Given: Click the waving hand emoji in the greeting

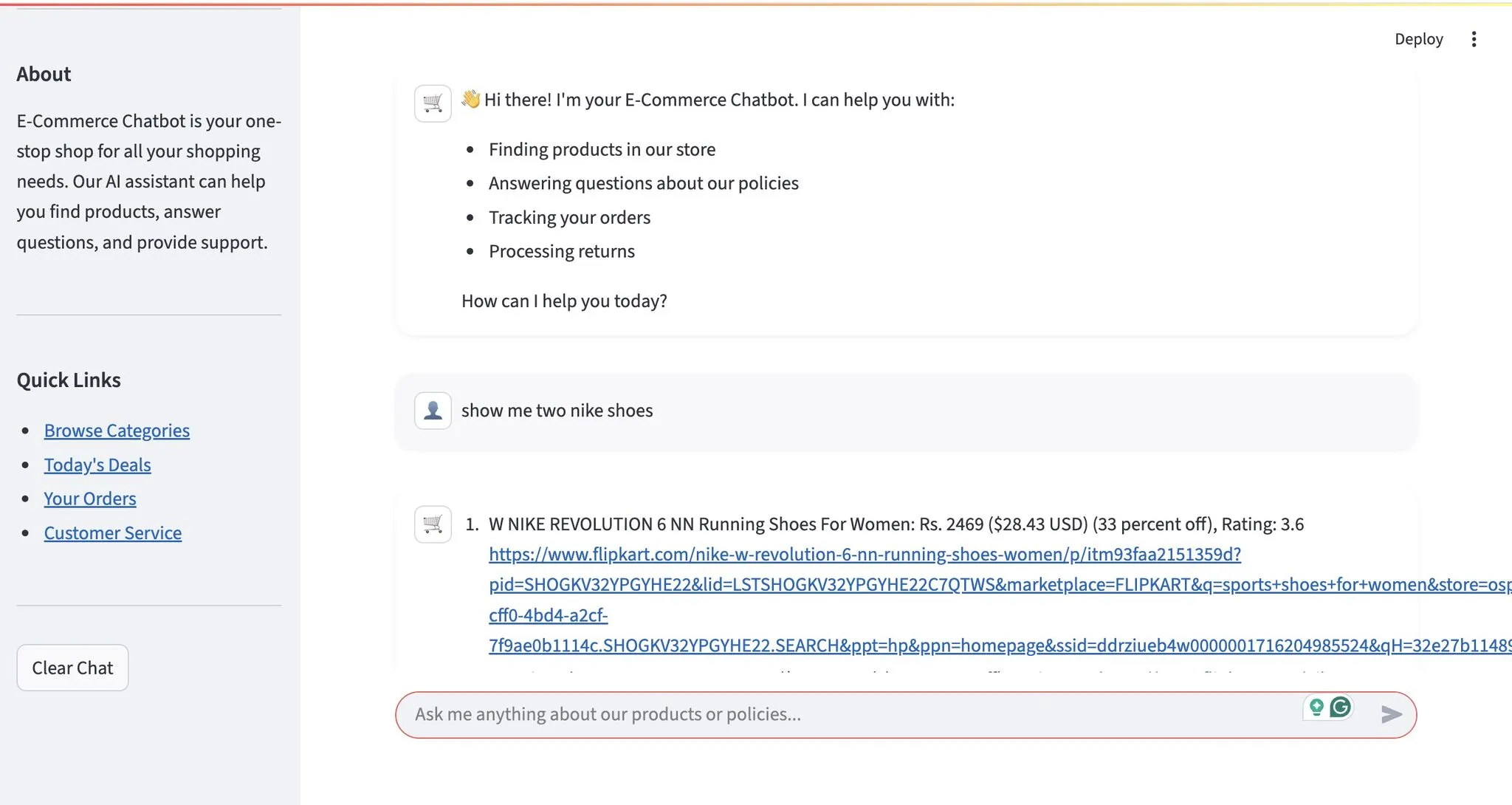Looking at the screenshot, I should tap(470, 98).
